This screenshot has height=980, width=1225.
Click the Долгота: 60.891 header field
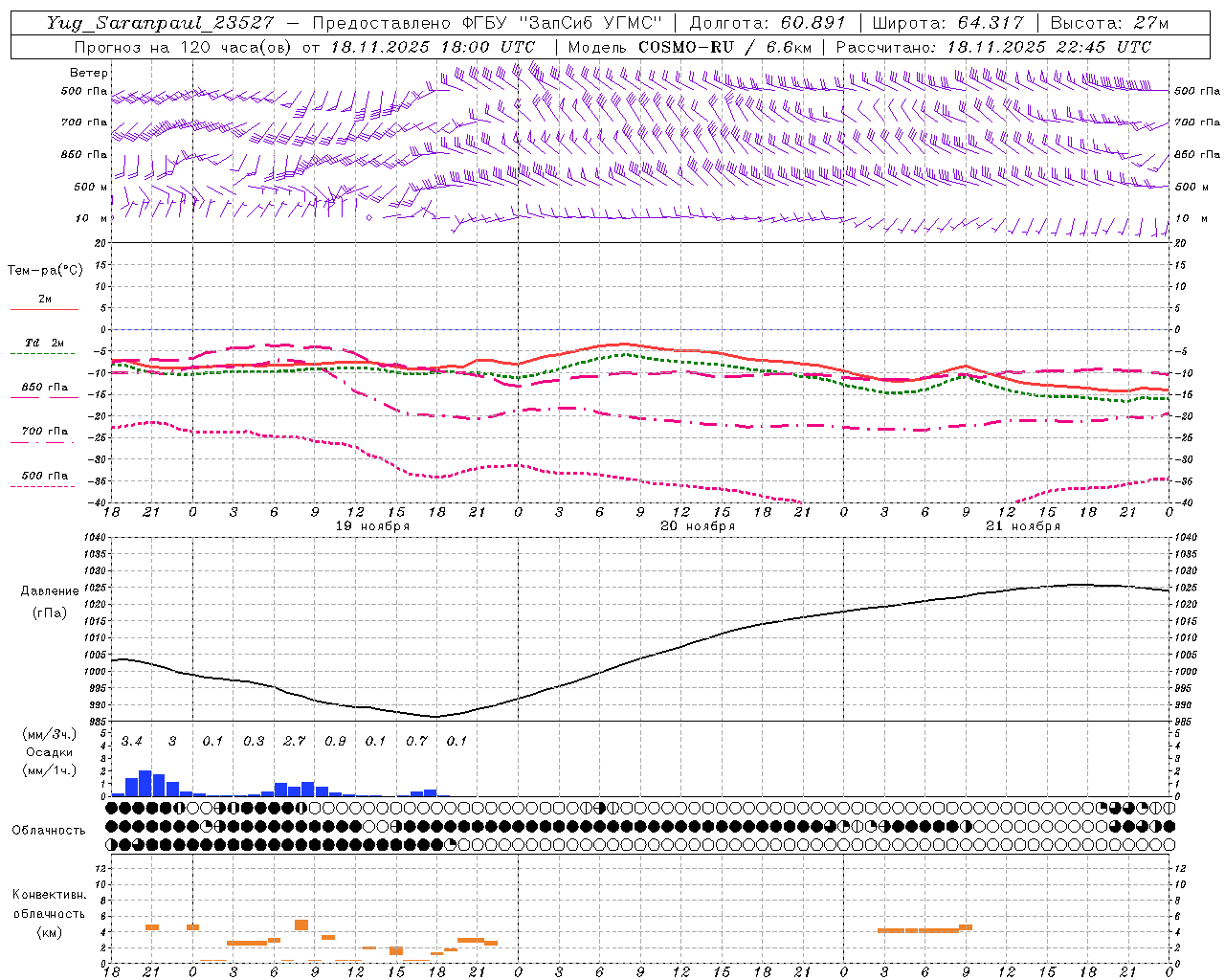click(768, 23)
